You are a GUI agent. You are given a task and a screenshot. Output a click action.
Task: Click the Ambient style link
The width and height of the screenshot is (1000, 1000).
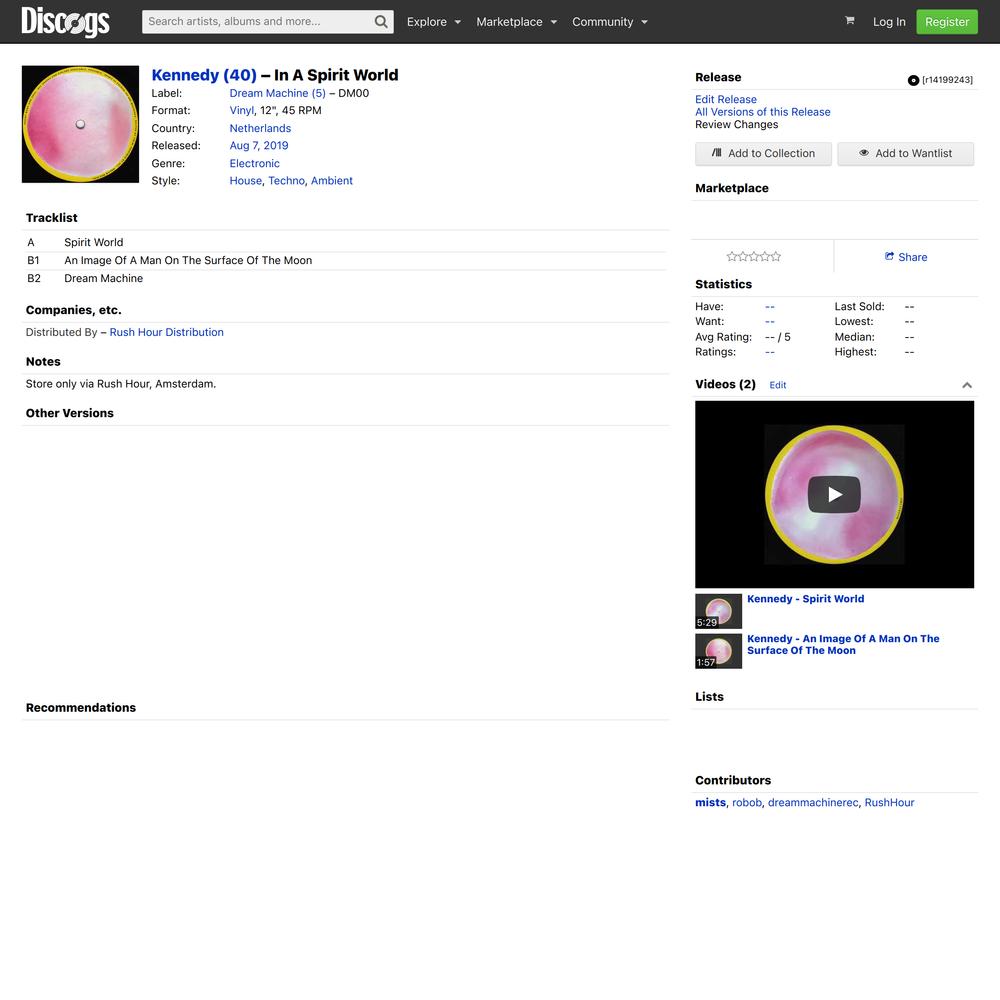332,180
